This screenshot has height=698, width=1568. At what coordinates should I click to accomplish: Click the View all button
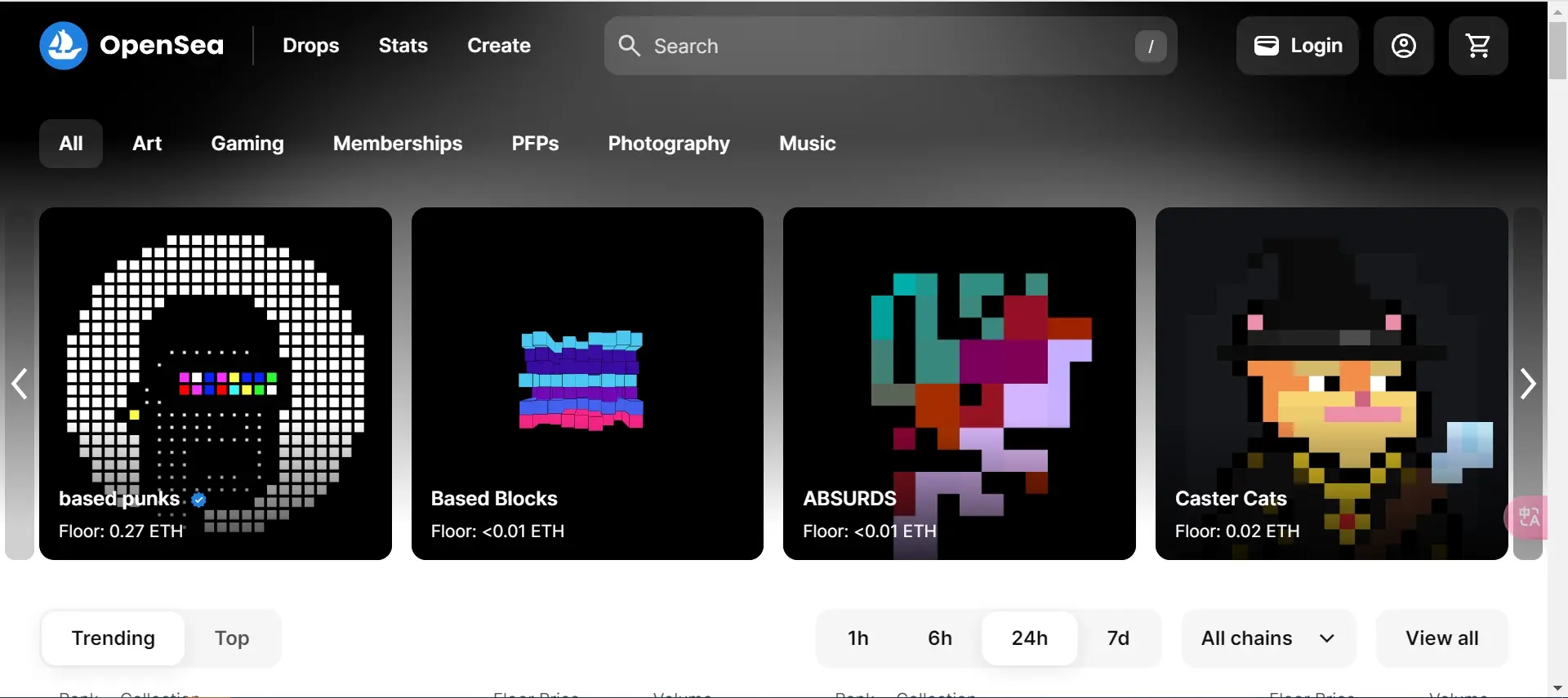[x=1441, y=638]
